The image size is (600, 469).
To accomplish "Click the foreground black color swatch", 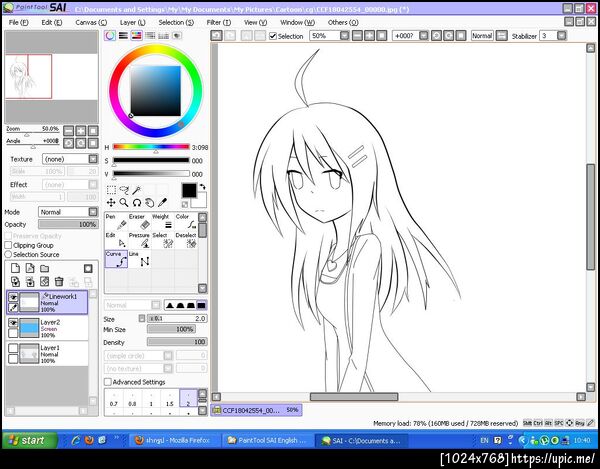I will [x=189, y=191].
